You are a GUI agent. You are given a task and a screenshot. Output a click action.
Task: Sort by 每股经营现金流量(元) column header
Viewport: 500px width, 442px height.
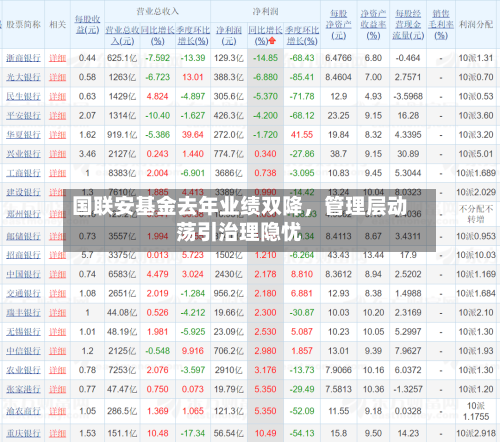[x=408, y=24]
